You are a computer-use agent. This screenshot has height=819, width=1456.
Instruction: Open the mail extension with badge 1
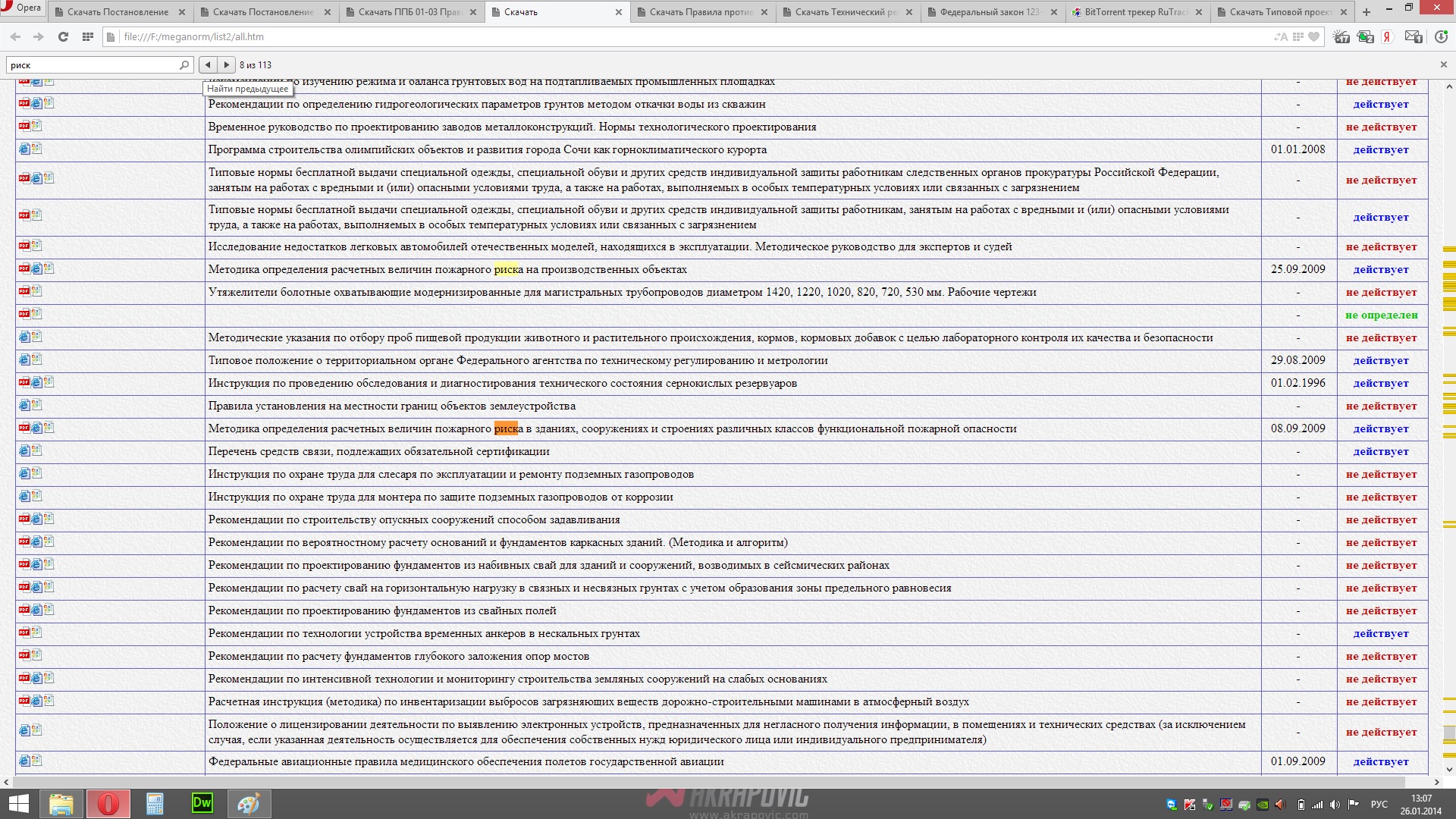tap(1414, 36)
